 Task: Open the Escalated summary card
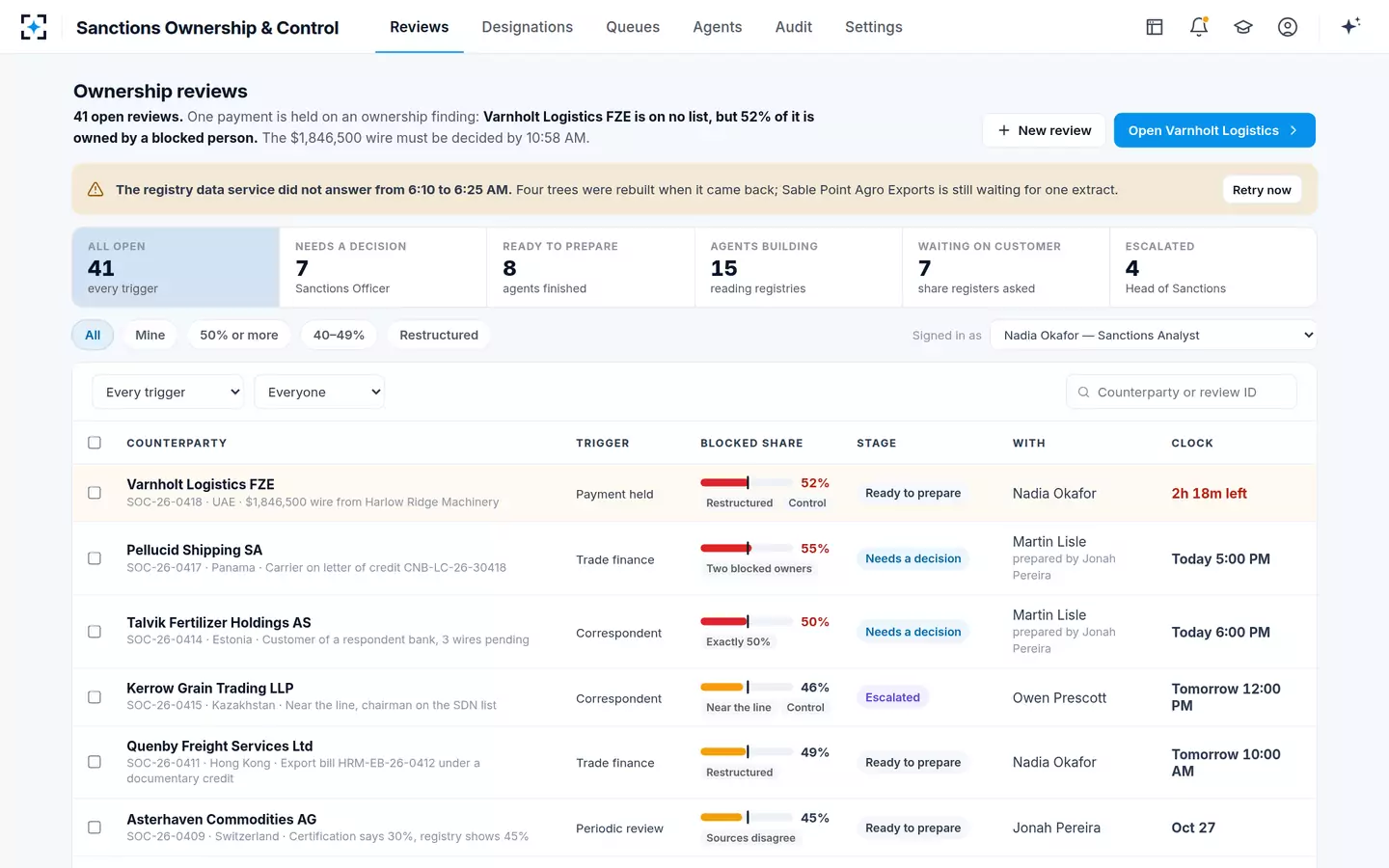click(x=1213, y=267)
